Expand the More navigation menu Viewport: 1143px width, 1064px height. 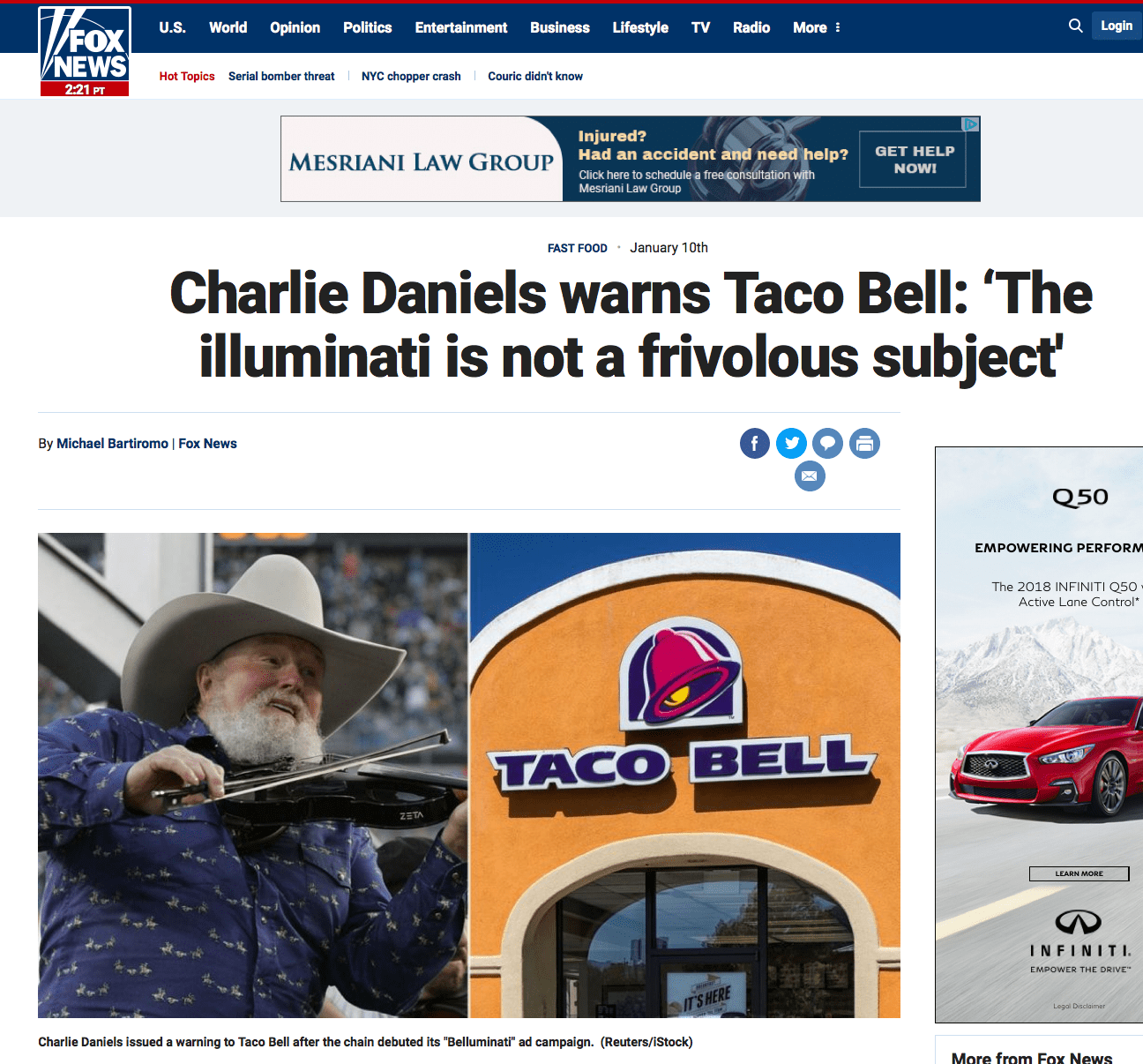point(817,27)
